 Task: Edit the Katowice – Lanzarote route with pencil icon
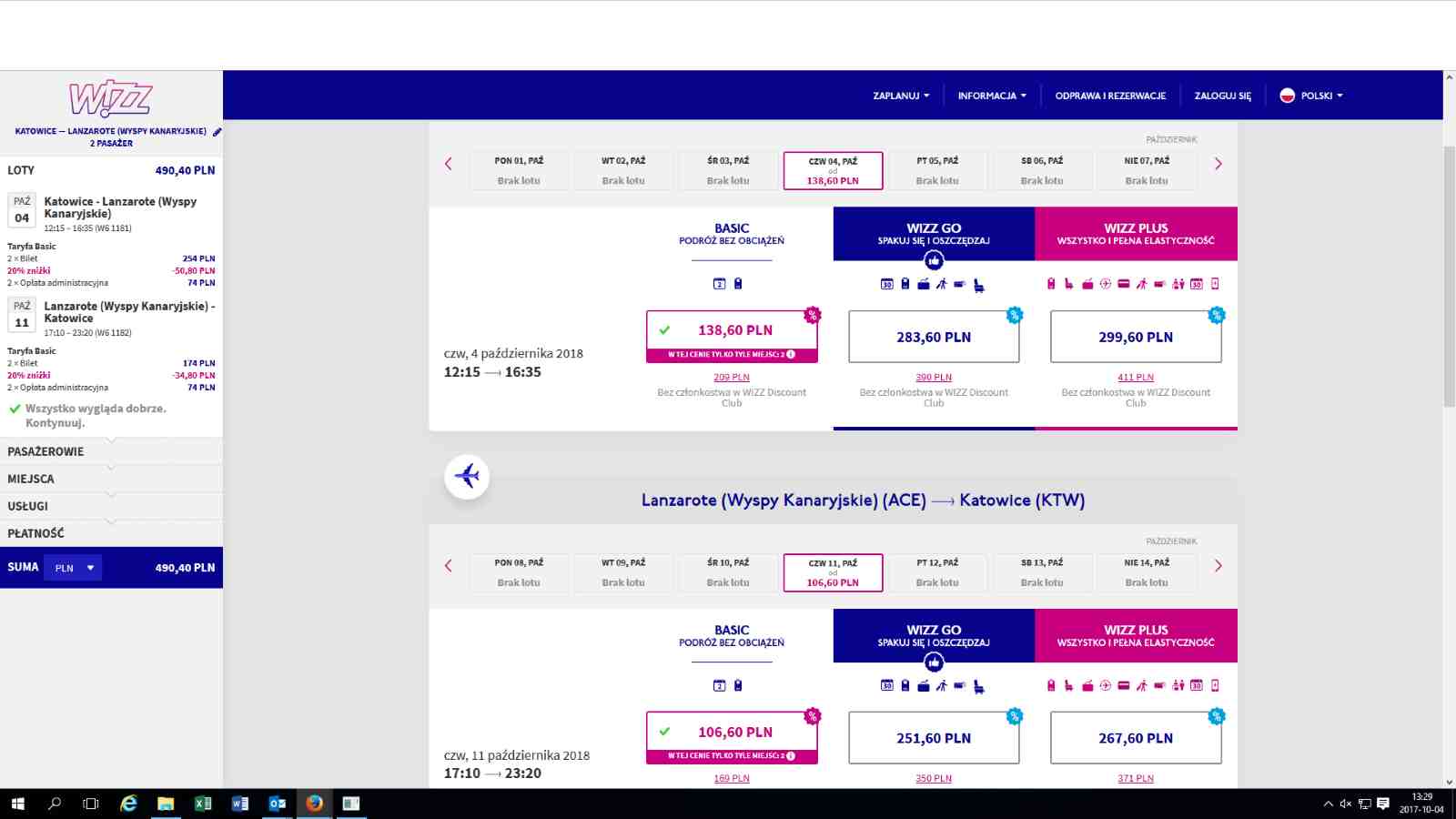coord(217,132)
